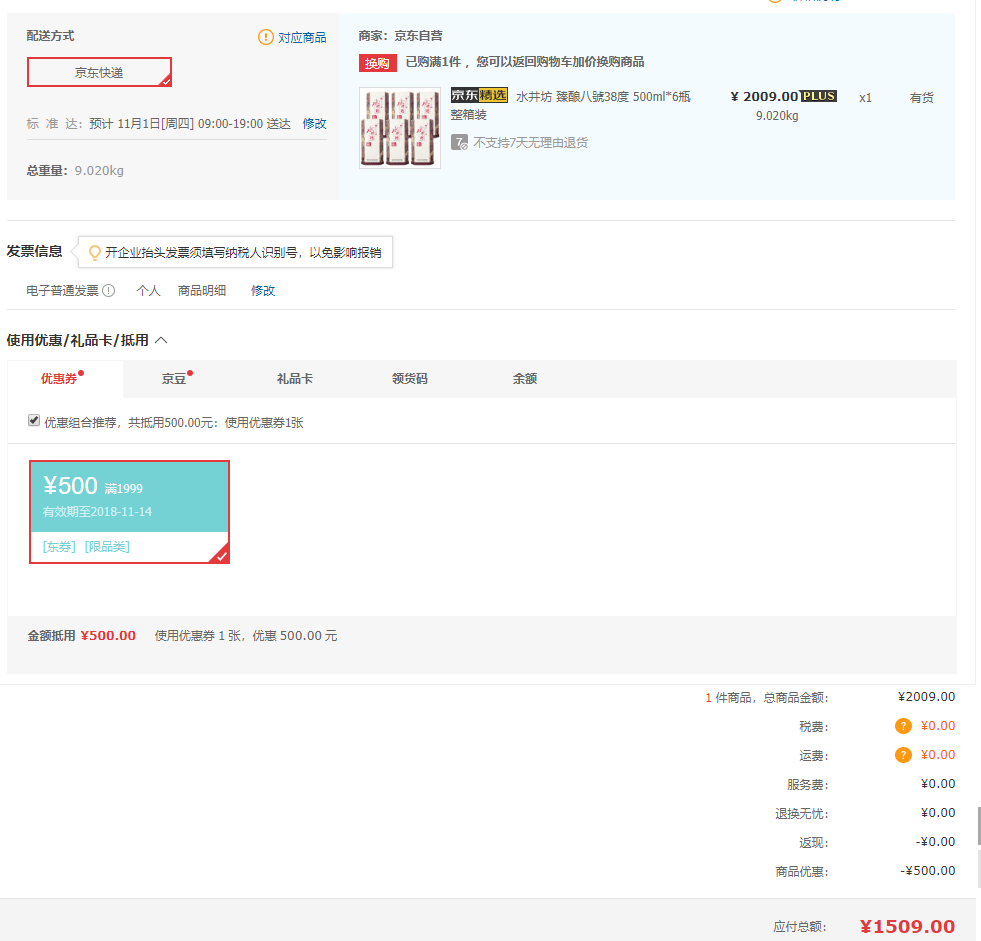Click 修改 to change delivery time
Image resolution: width=981 pixels, height=941 pixels.
(314, 123)
